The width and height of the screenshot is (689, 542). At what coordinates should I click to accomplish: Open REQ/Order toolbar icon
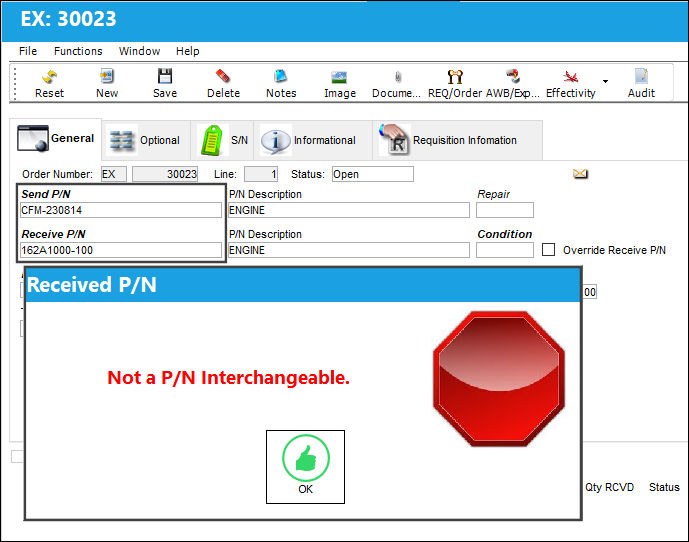coord(455,83)
